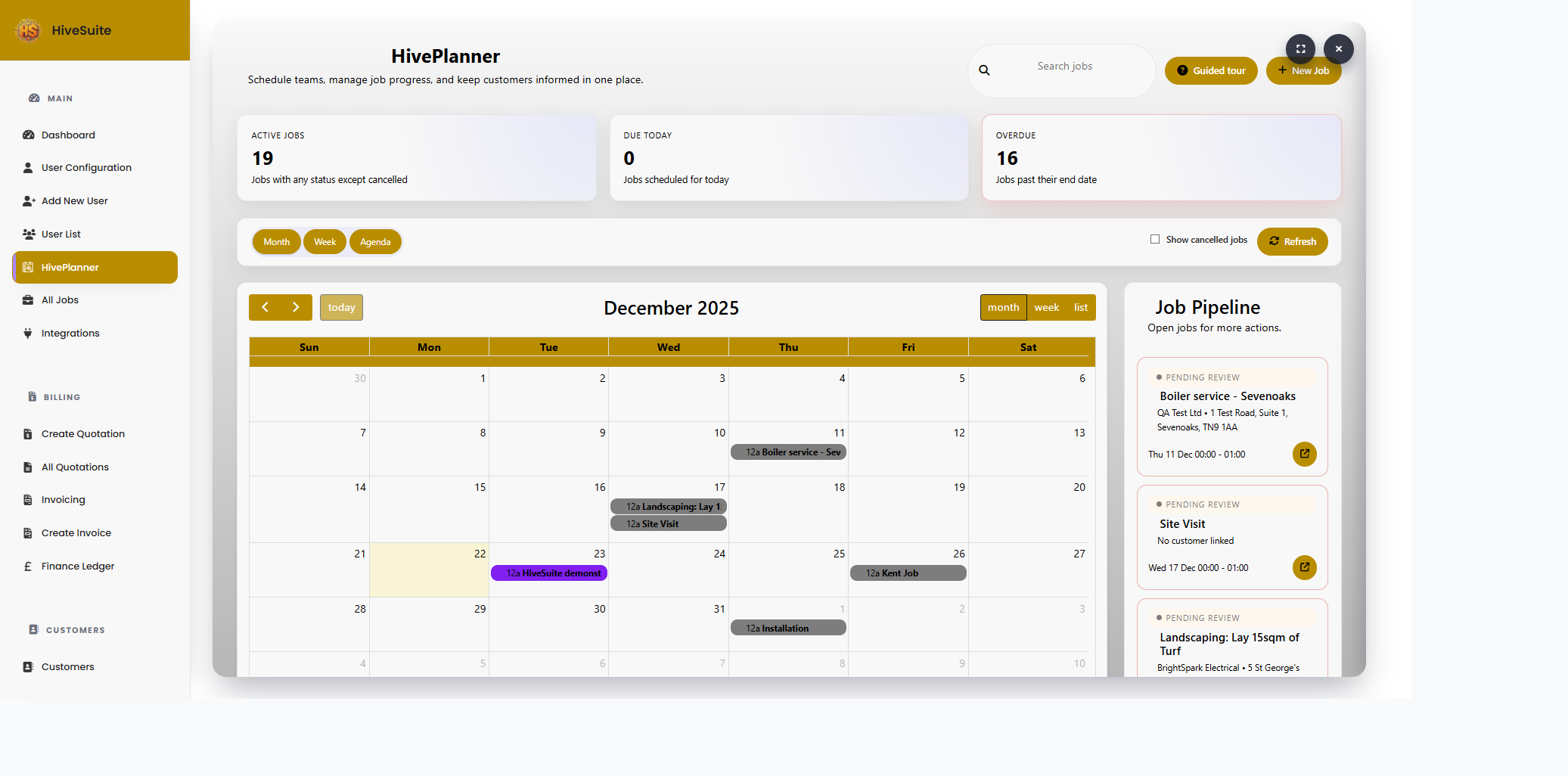This screenshot has width=1568, height=776.
Task: Click the All Quotations file icon
Action: (x=28, y=467)
